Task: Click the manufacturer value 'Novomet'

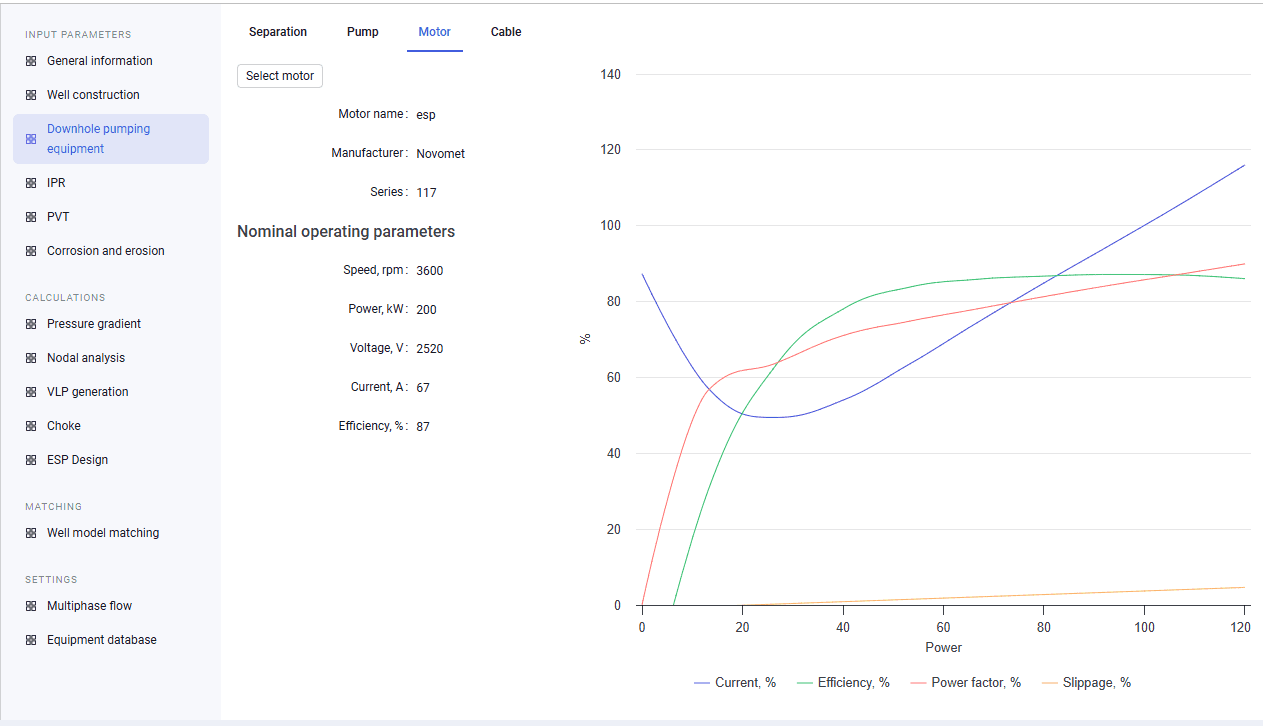Action: coord(441,154)
